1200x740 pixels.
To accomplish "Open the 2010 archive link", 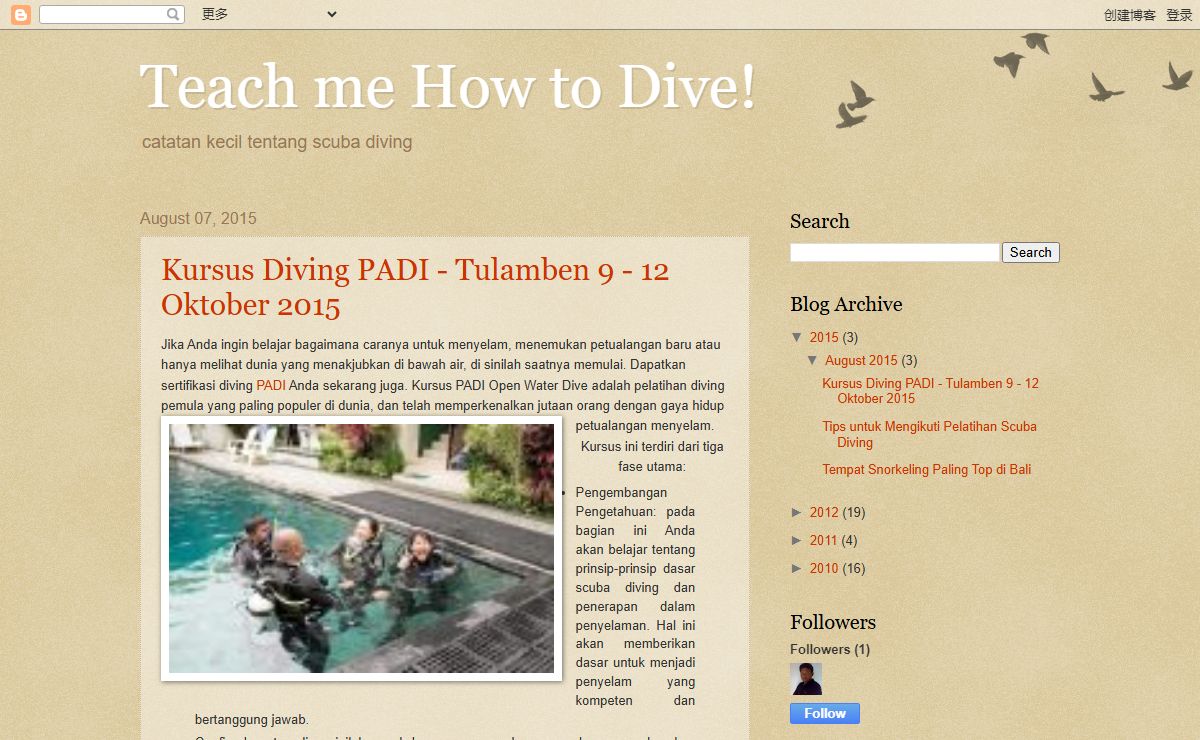I will click(x=824, y=568).
